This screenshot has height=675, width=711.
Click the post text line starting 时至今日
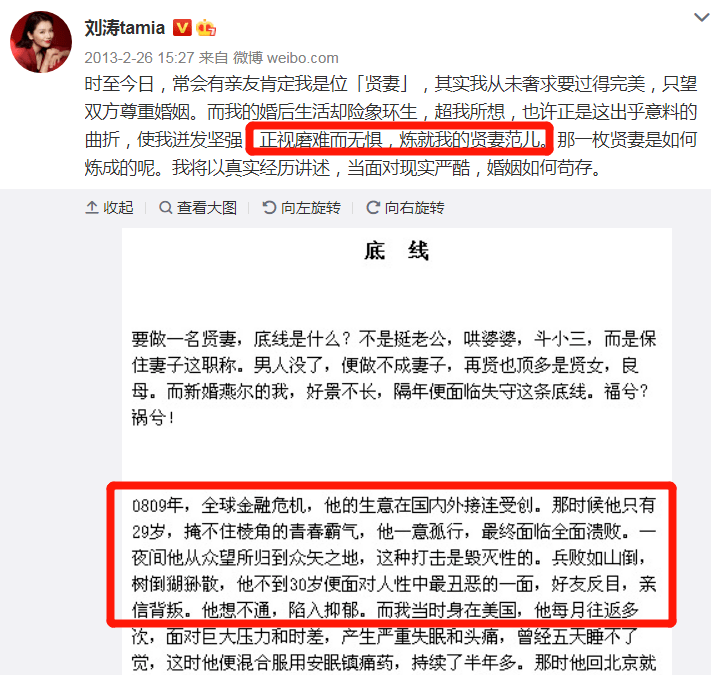[390, 84]
